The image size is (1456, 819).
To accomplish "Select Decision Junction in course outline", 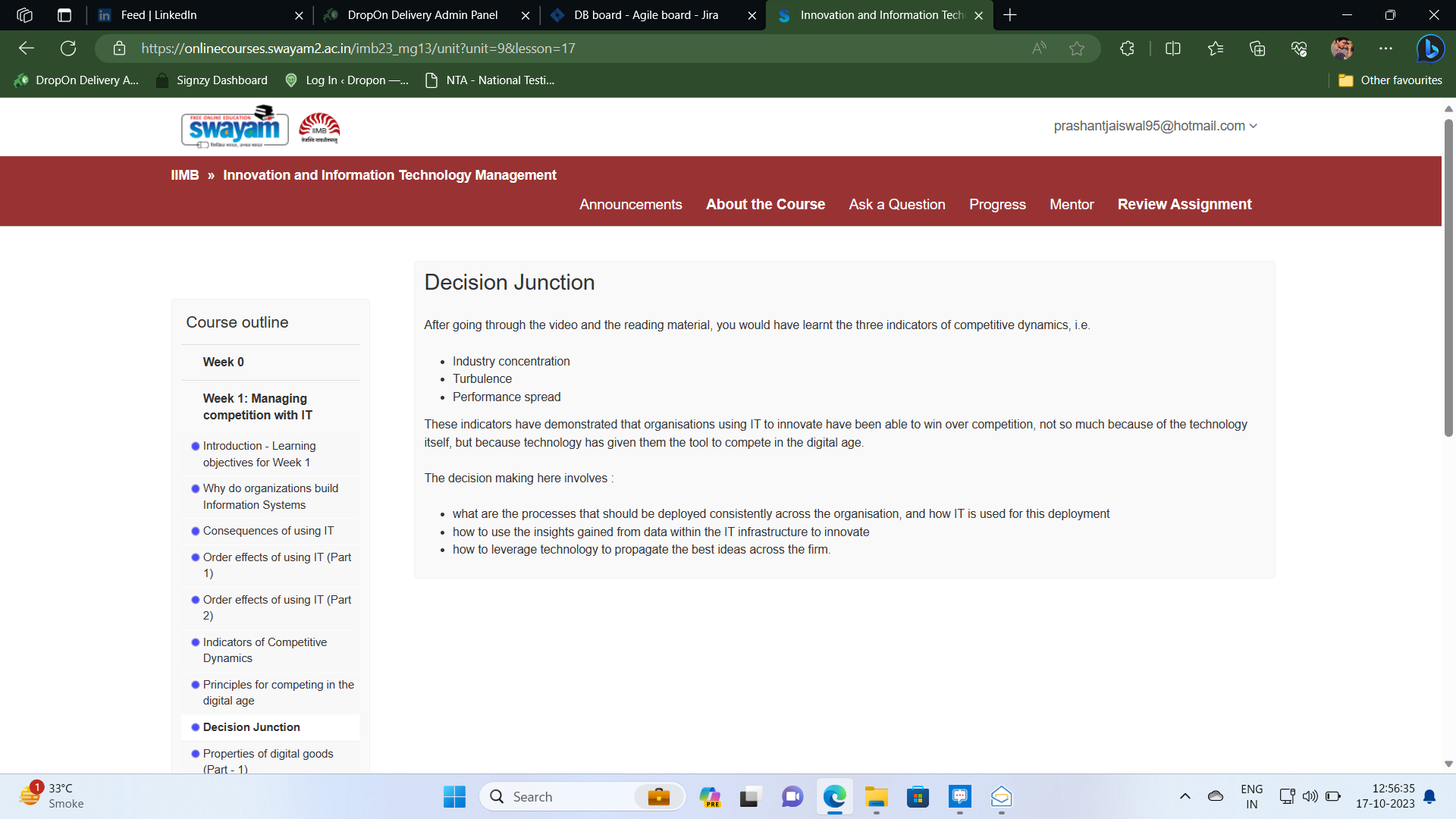I will point(251,727).
